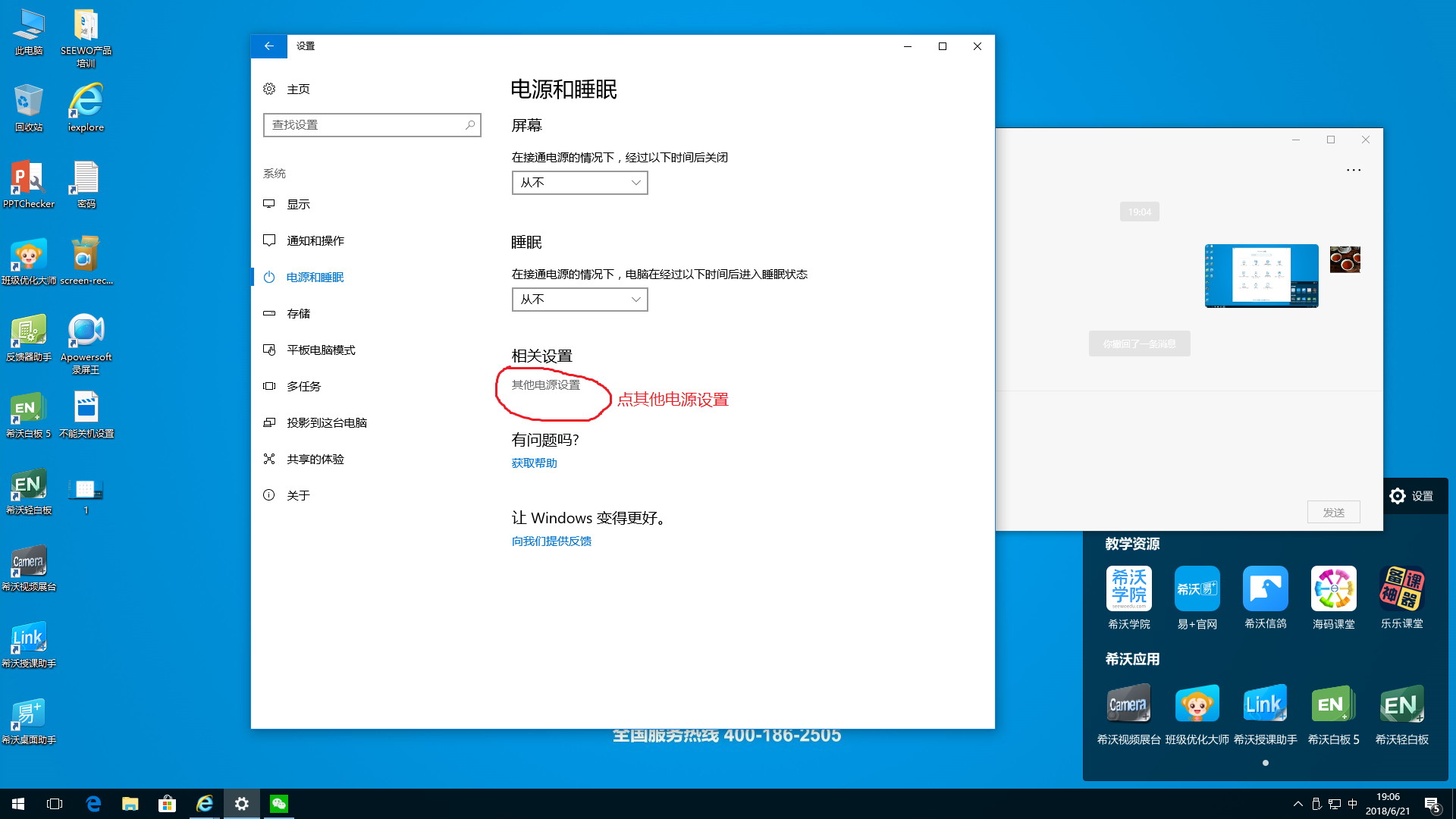Image resolution: width=1456 pixels, height=819 pixels.
Task: Select the screen-rec... desktop icon
Action: pyautogui.click(x=86, y=261)
